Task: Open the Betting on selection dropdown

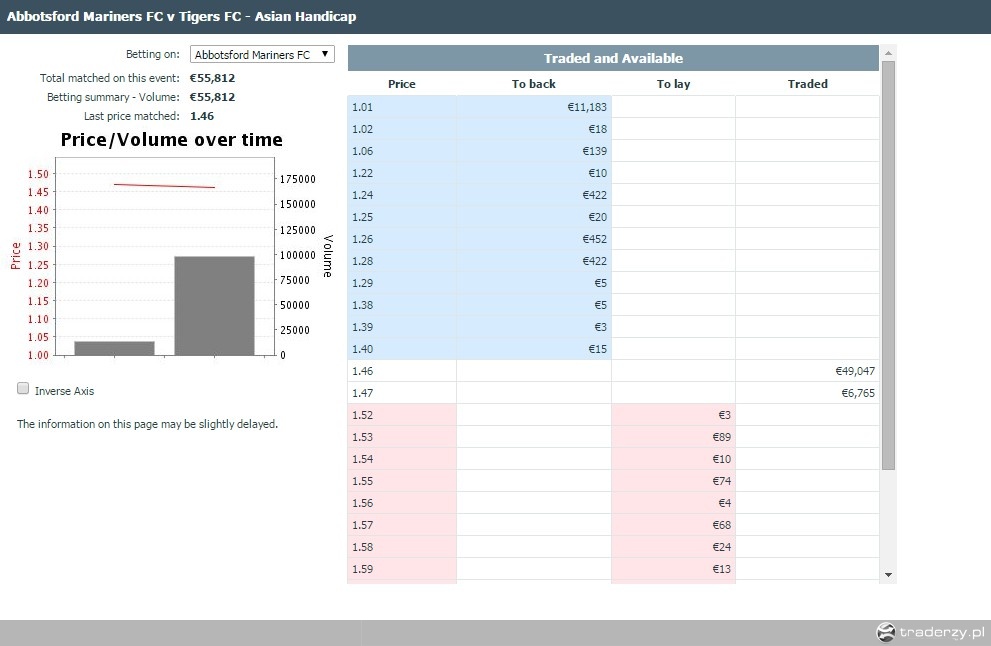Action: 262,54
